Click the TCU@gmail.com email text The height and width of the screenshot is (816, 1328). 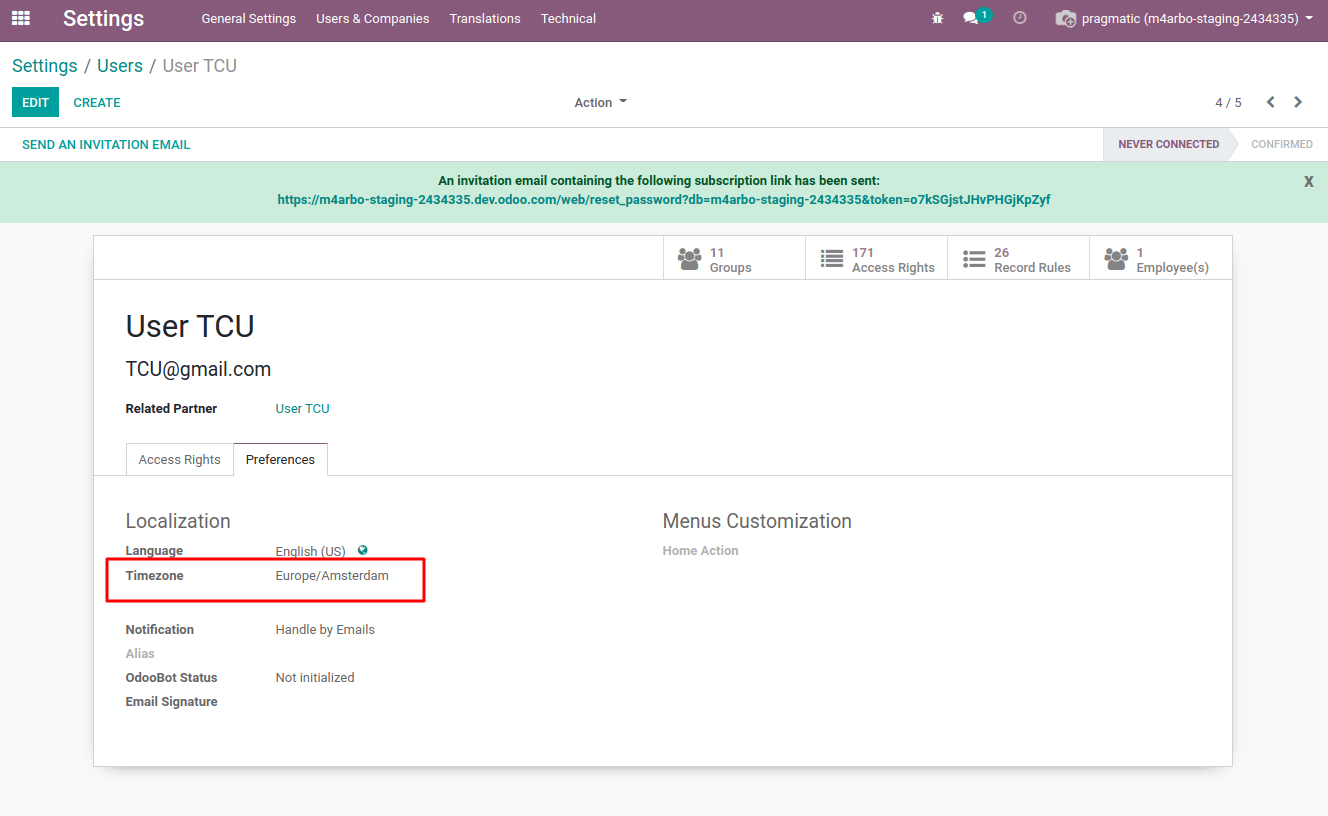[x=198, y=369]
